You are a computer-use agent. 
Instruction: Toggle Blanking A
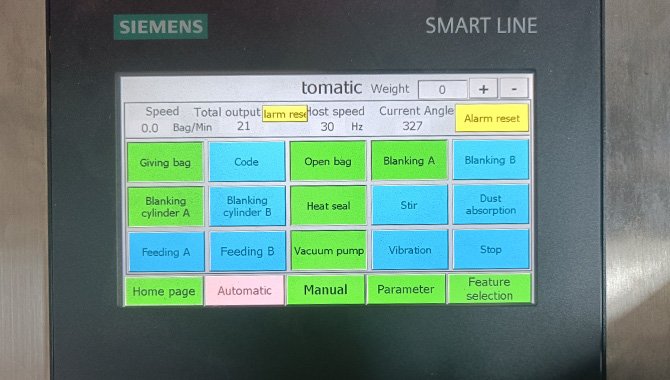pyautogui.click(x=409, y=160)
